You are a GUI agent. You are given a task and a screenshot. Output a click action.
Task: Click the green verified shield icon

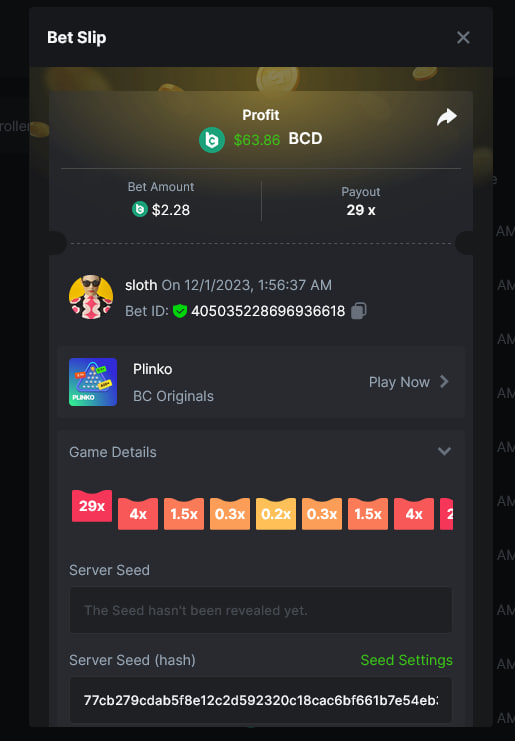(180, 311)
